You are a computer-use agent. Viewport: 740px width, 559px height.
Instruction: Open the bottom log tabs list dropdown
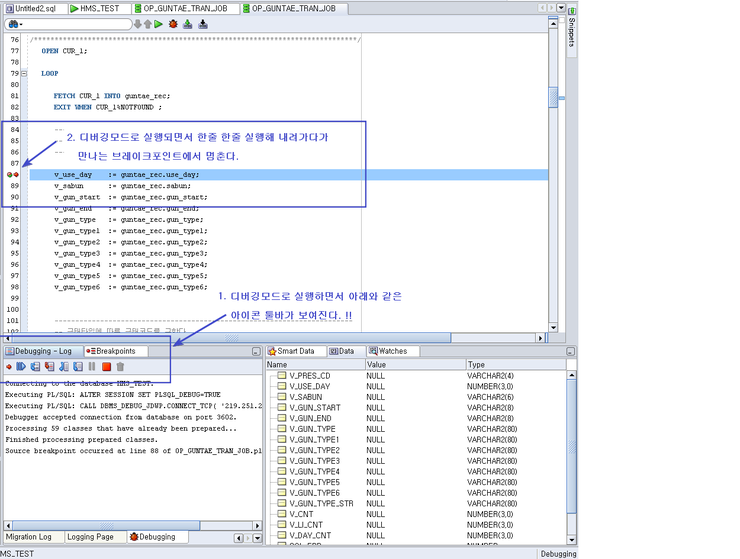tap(255, 537)
